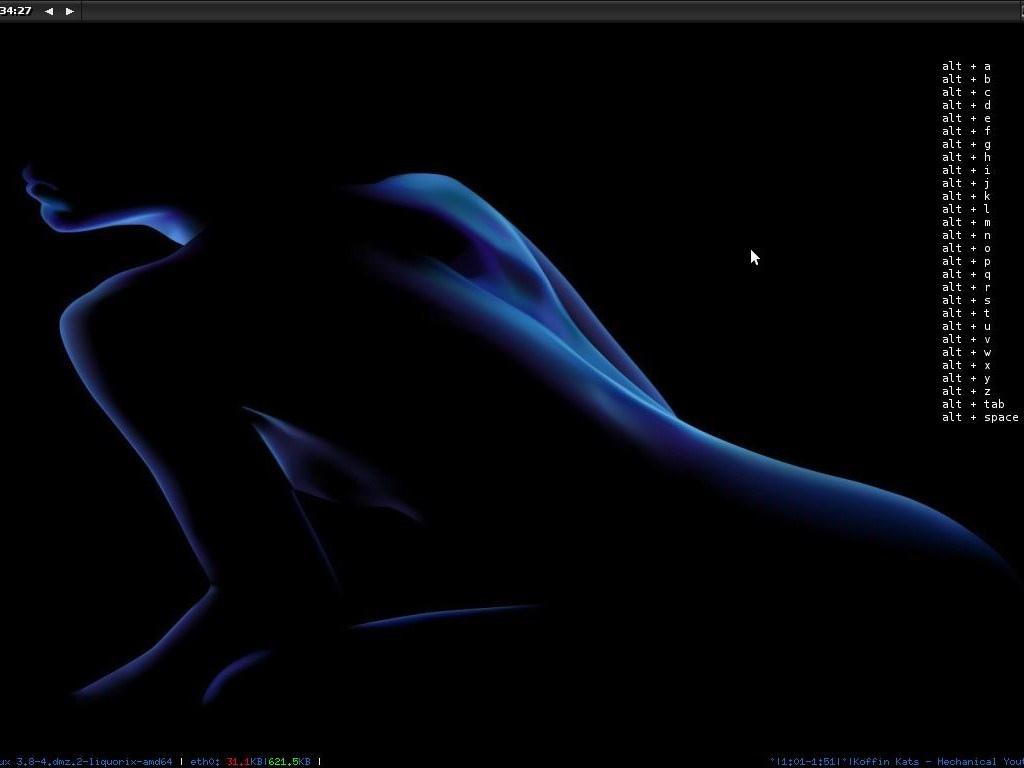Click the 'alt + t' shortcut line

966,313
